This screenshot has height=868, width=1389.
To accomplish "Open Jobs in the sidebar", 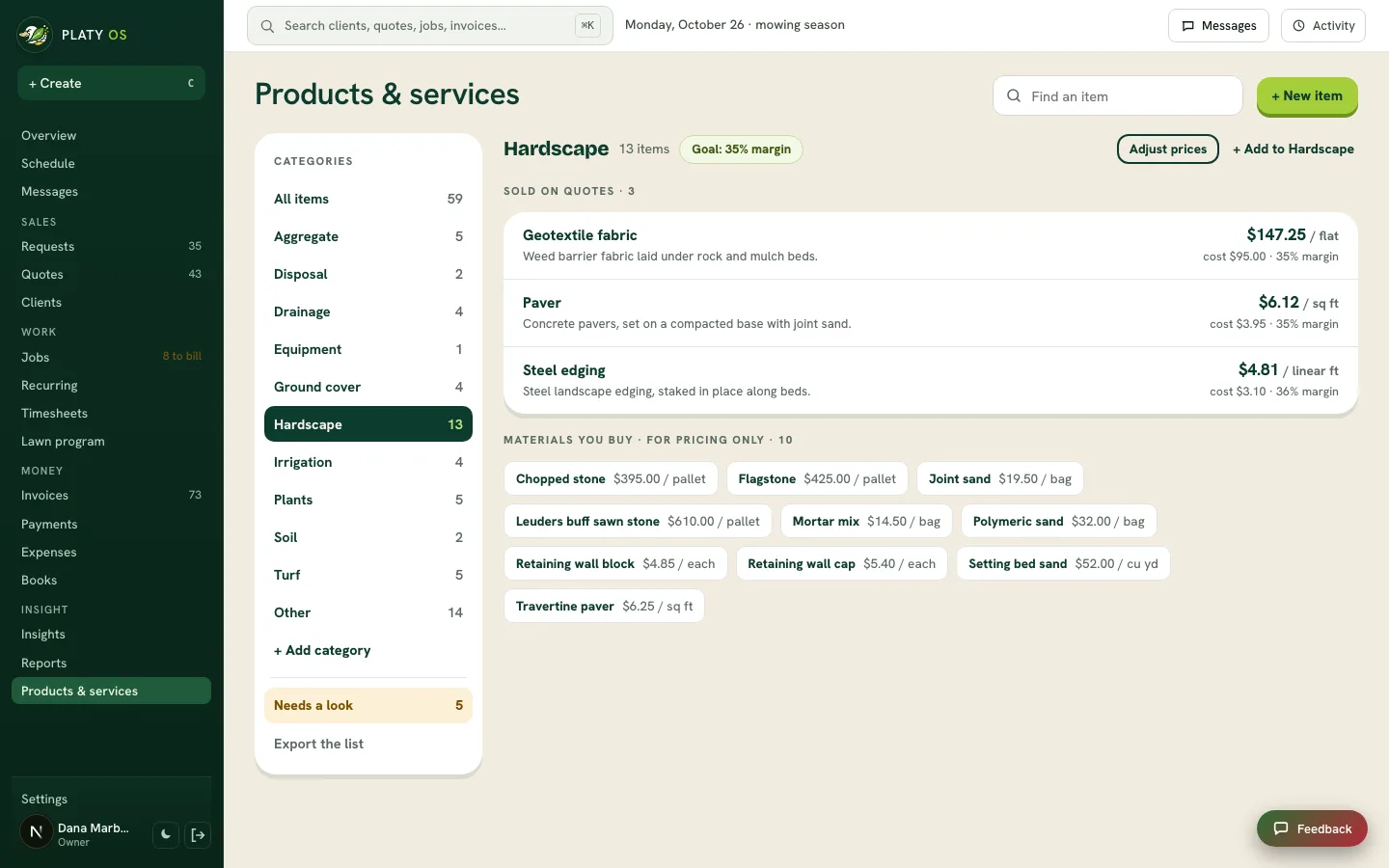I will 111,358.
